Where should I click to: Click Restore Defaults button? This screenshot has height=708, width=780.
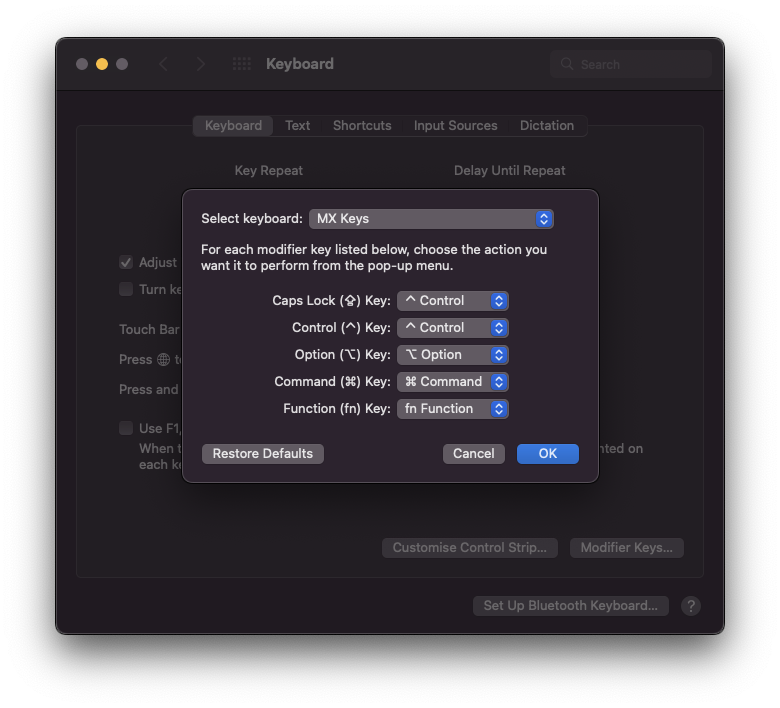tap(263, 454)
